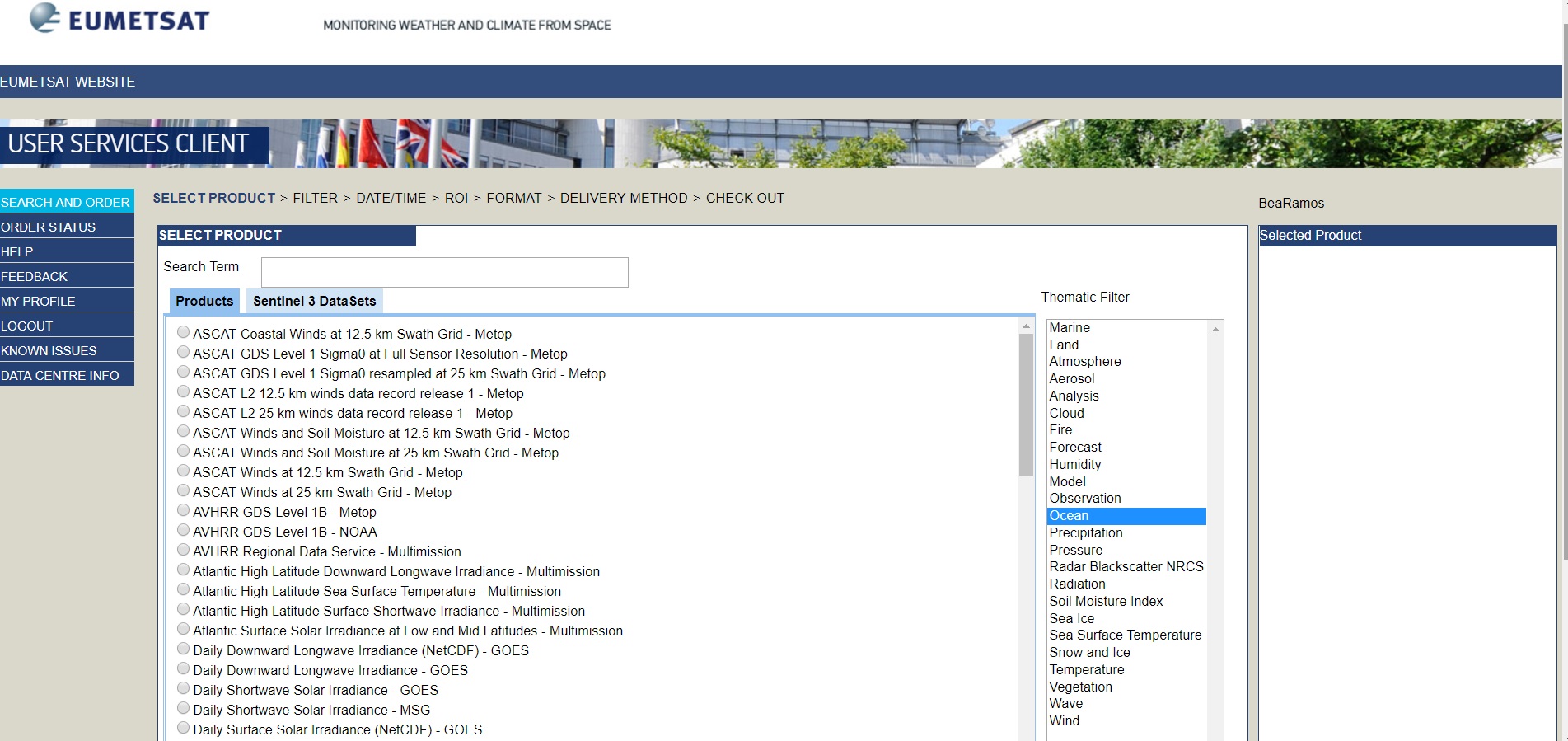
Task: Choose Atmosphere thematic filter
Action: pyautogui.click(x=1126, y=361)
